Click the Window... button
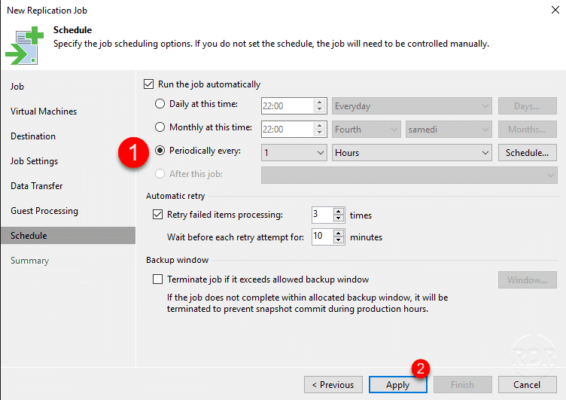 (527, 280)
